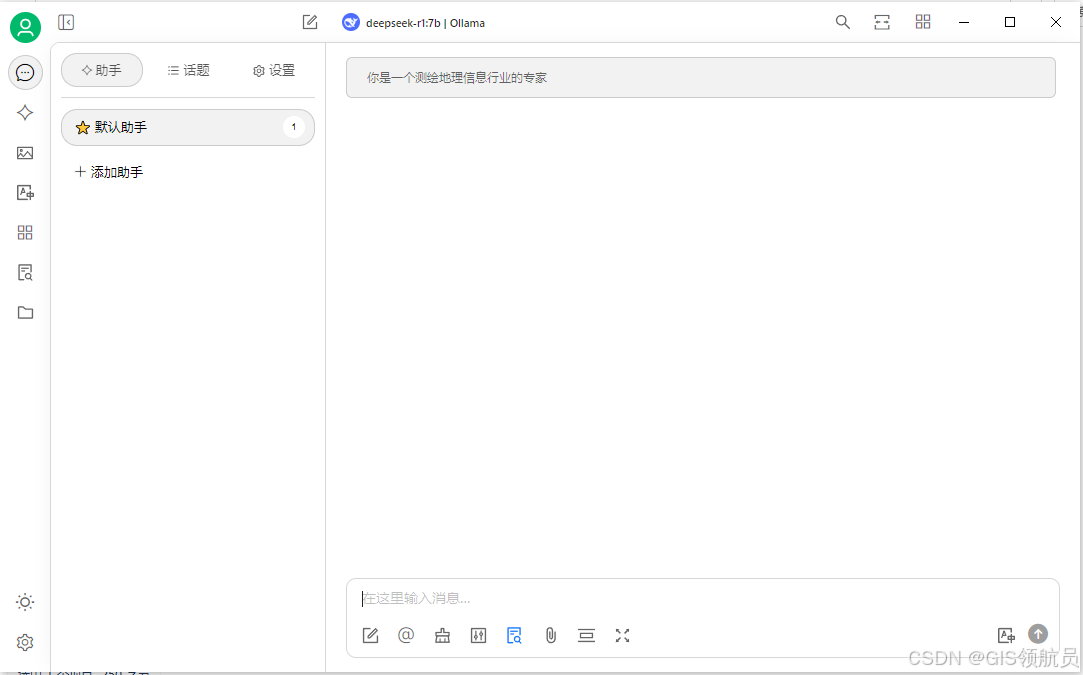Attach a file with the paperclip icon
The width and height of the screenshot is (1083, 675).
click(550, 636)
